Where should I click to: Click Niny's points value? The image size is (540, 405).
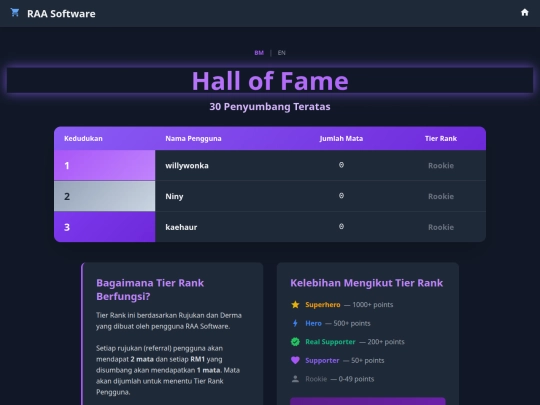coord(341,196)
